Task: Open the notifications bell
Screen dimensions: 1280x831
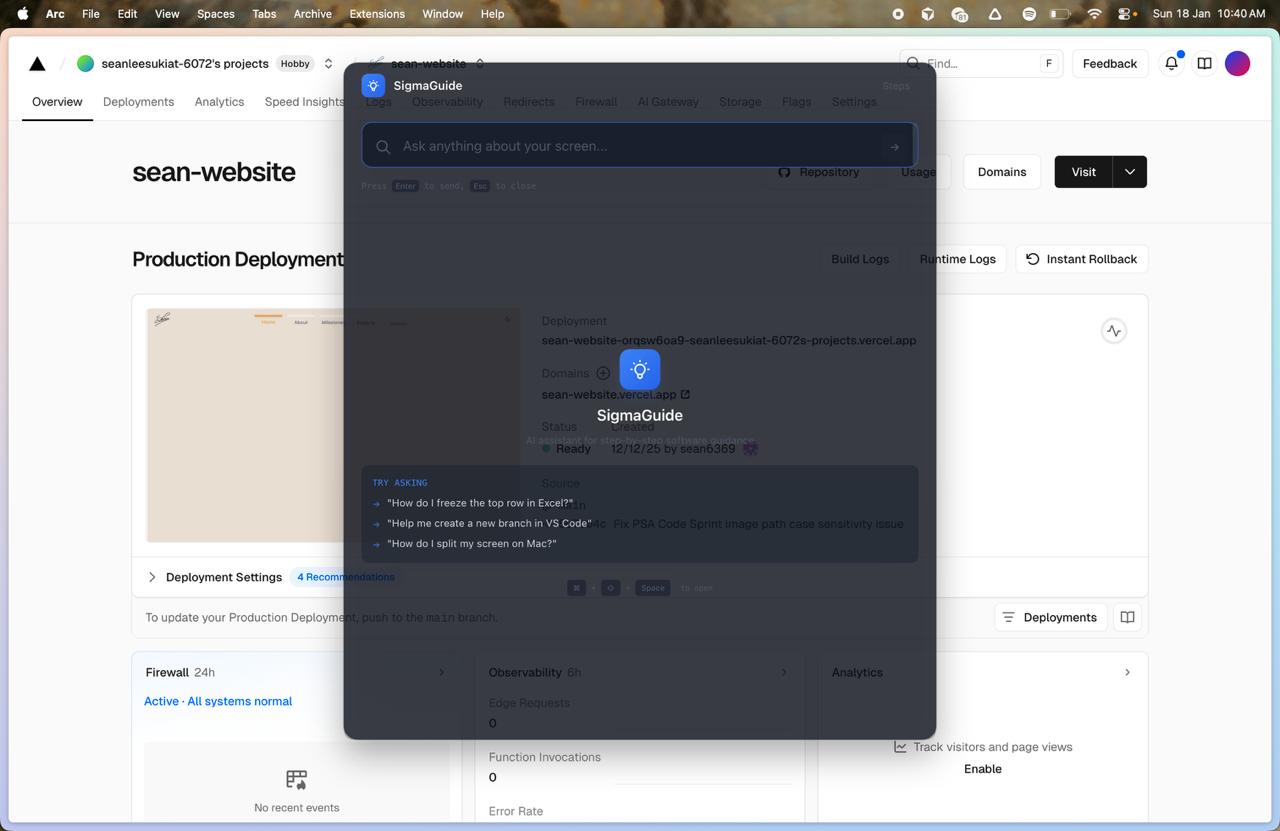Action: click(1171, 63)
